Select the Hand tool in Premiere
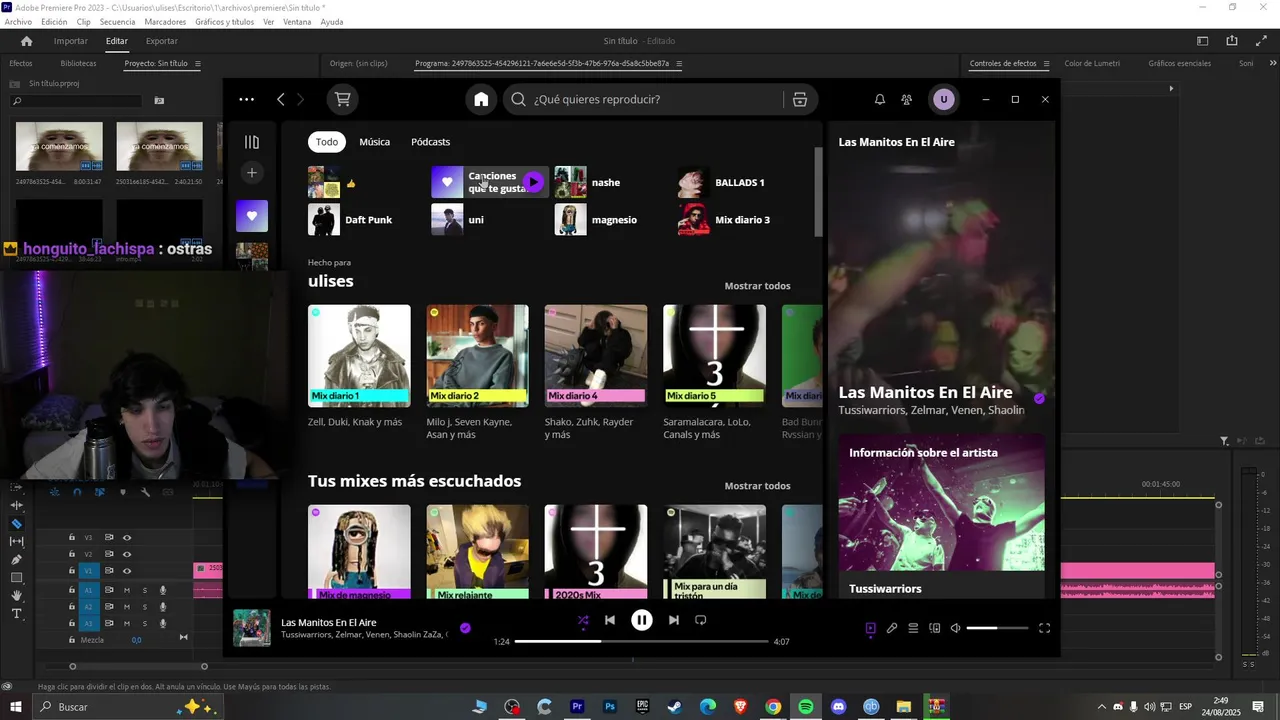This screenshot has height=720, width=1280. [16, 596]
